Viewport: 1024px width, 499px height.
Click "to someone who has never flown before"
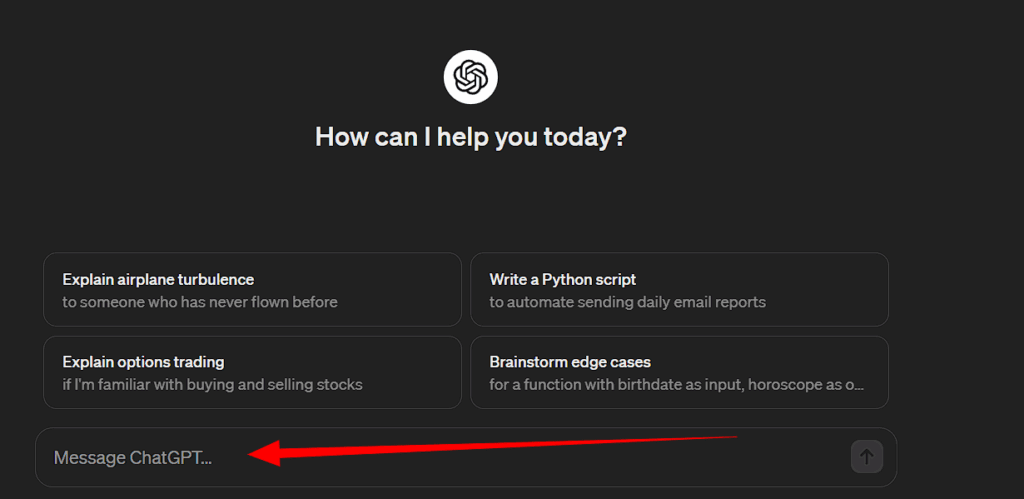[x=200, y=302]
